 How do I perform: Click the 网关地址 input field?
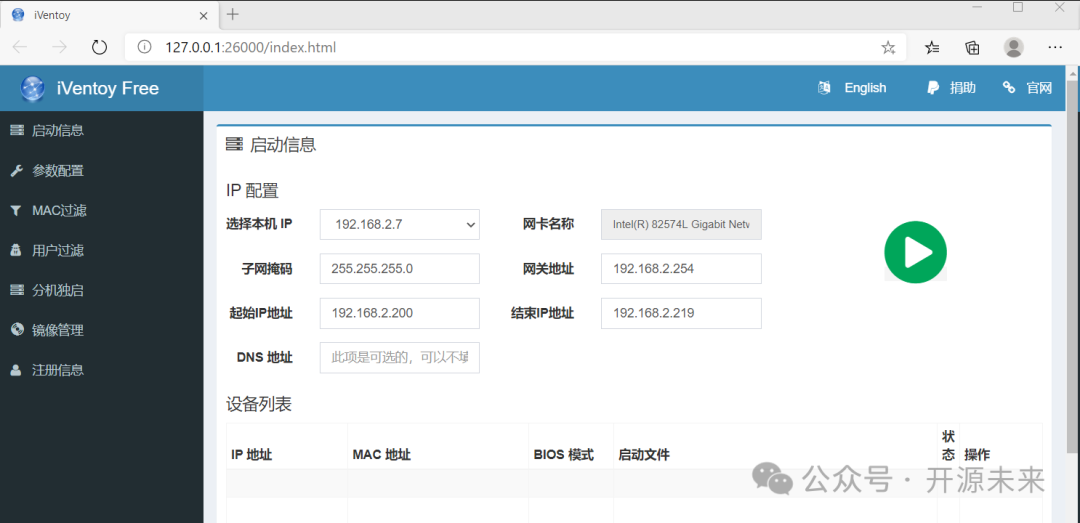tap(681, 269)
